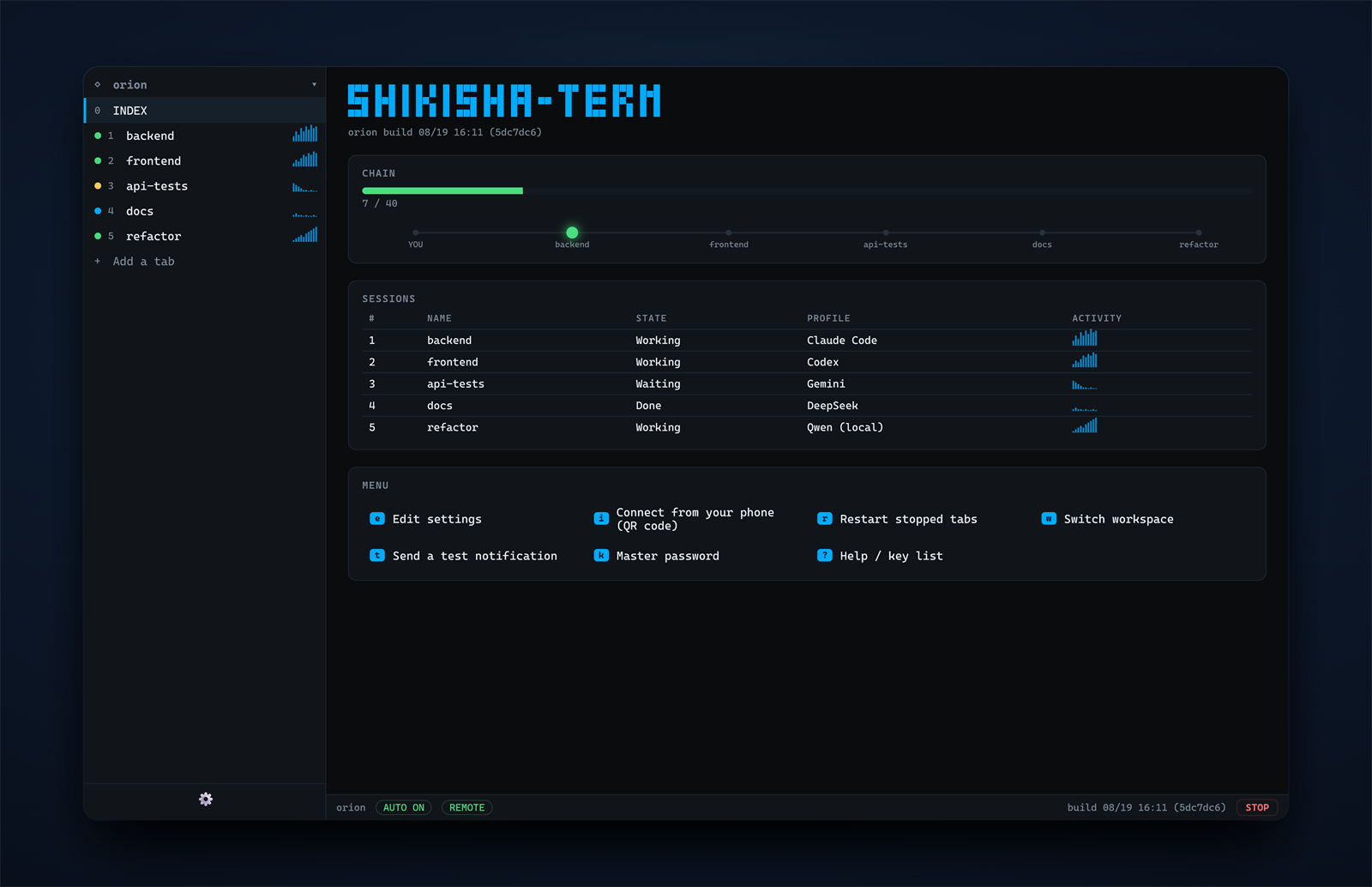Click 'backend' name in sessions table

pos(449,341)
